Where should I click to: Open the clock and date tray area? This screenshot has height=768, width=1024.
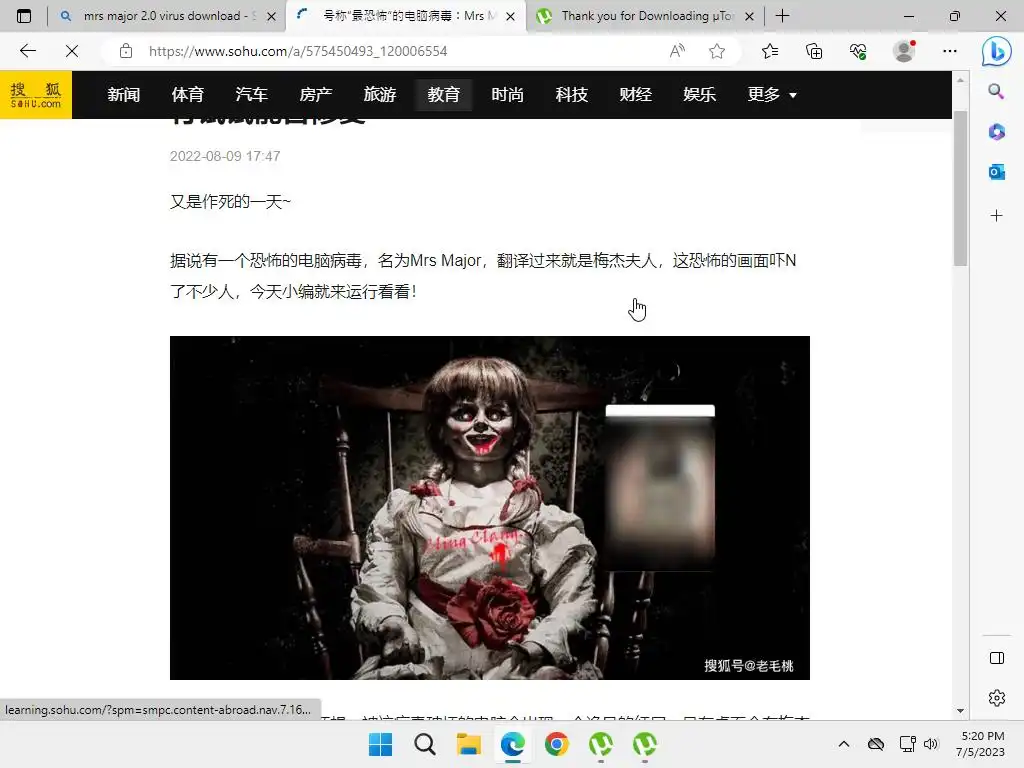981,744
